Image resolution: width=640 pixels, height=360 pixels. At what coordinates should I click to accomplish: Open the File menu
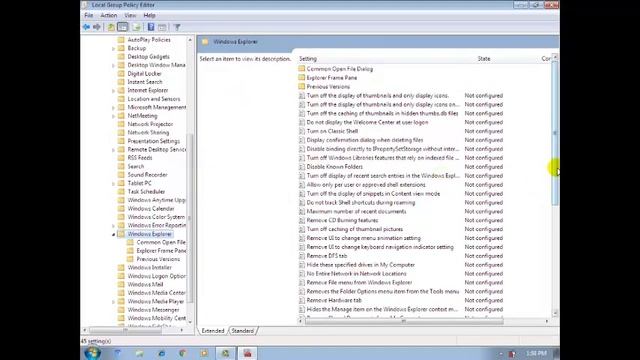coord(89,15)
